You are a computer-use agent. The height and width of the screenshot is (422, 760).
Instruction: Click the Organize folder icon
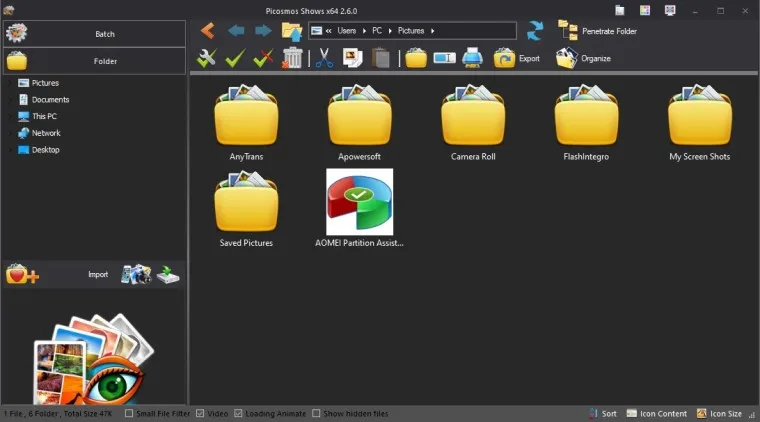tap(567, 58)
